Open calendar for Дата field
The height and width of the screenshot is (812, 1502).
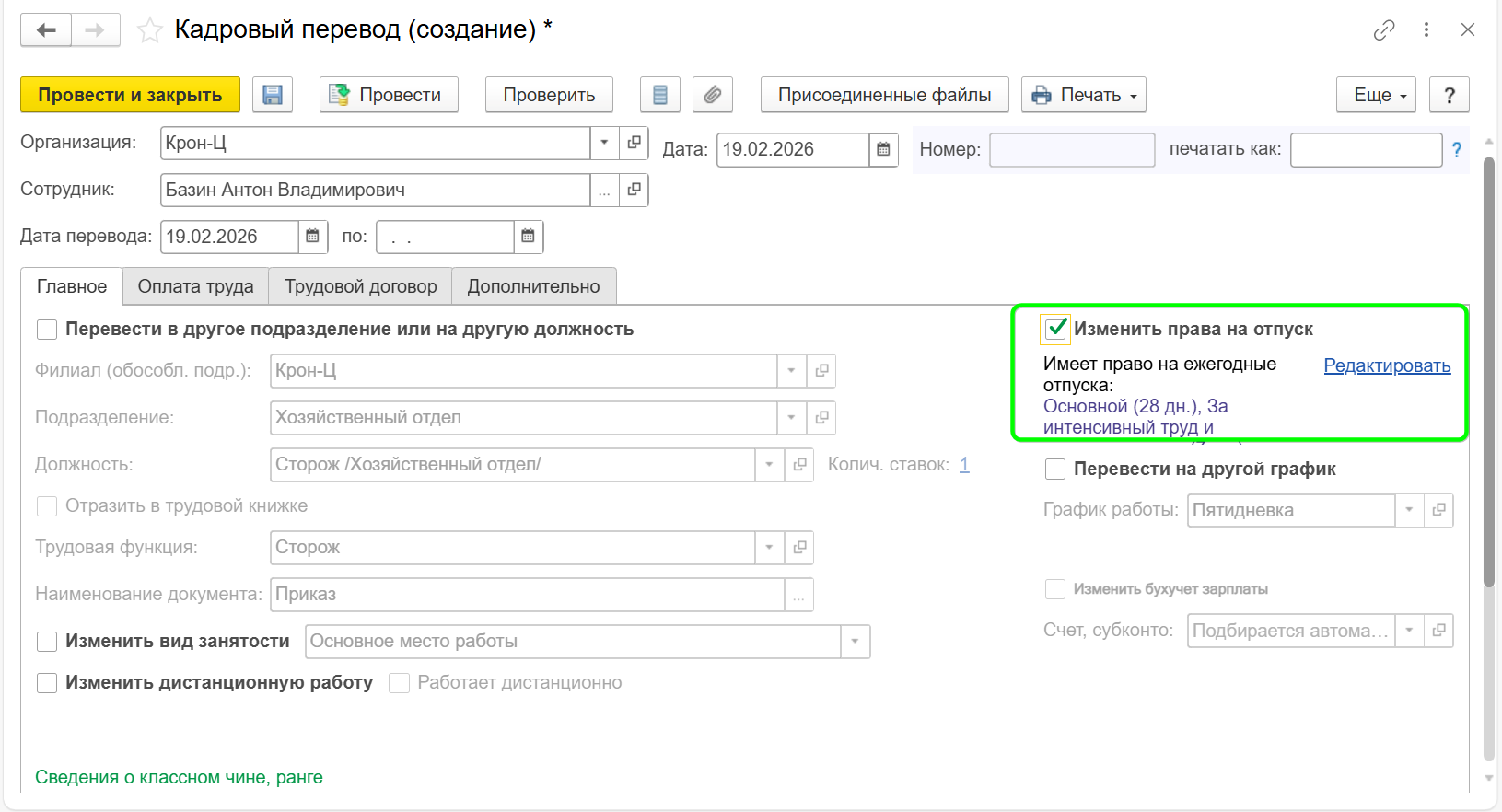(x=883, y=149)
